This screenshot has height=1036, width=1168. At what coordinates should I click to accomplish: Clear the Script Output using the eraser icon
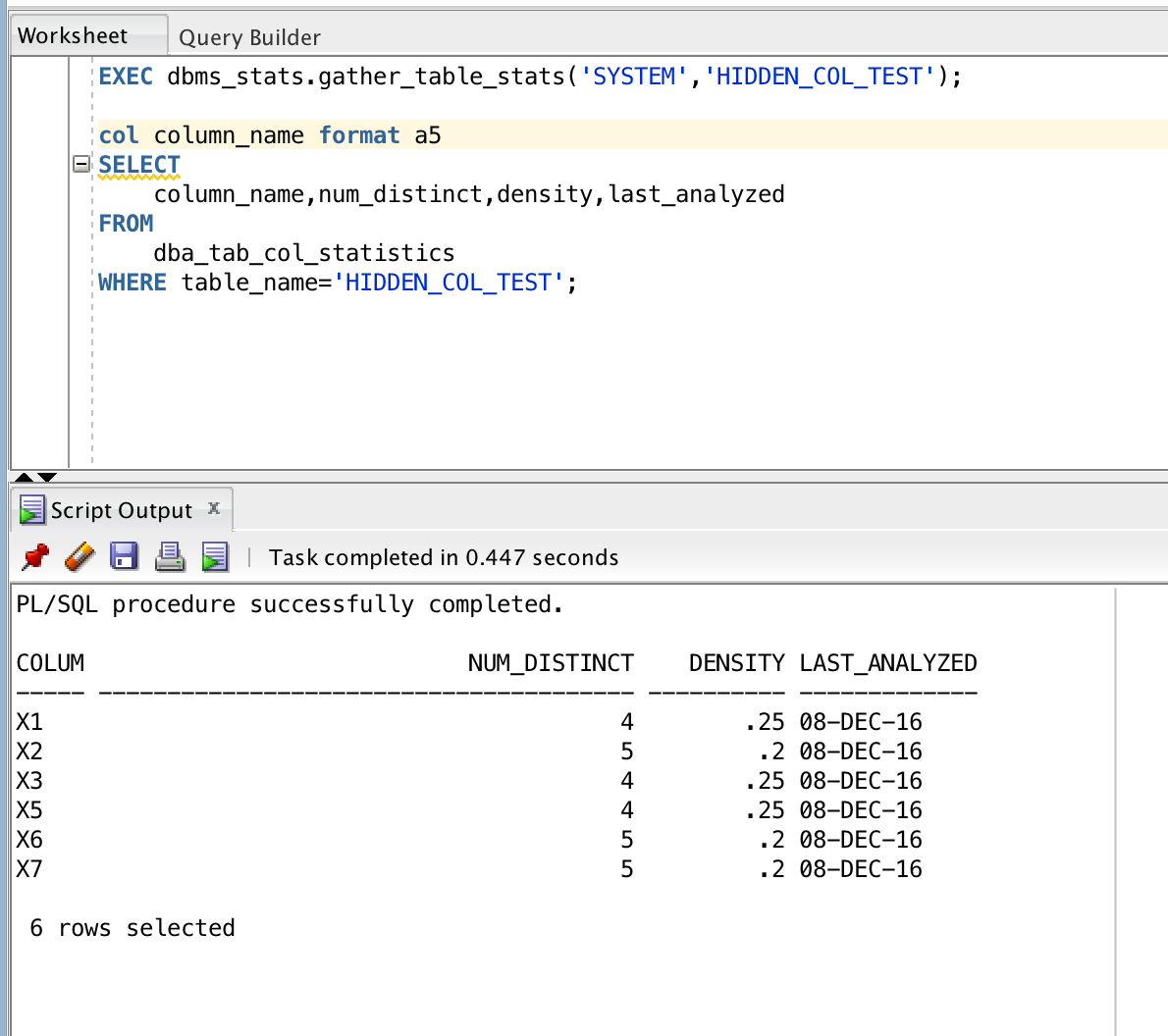[79, 556]
